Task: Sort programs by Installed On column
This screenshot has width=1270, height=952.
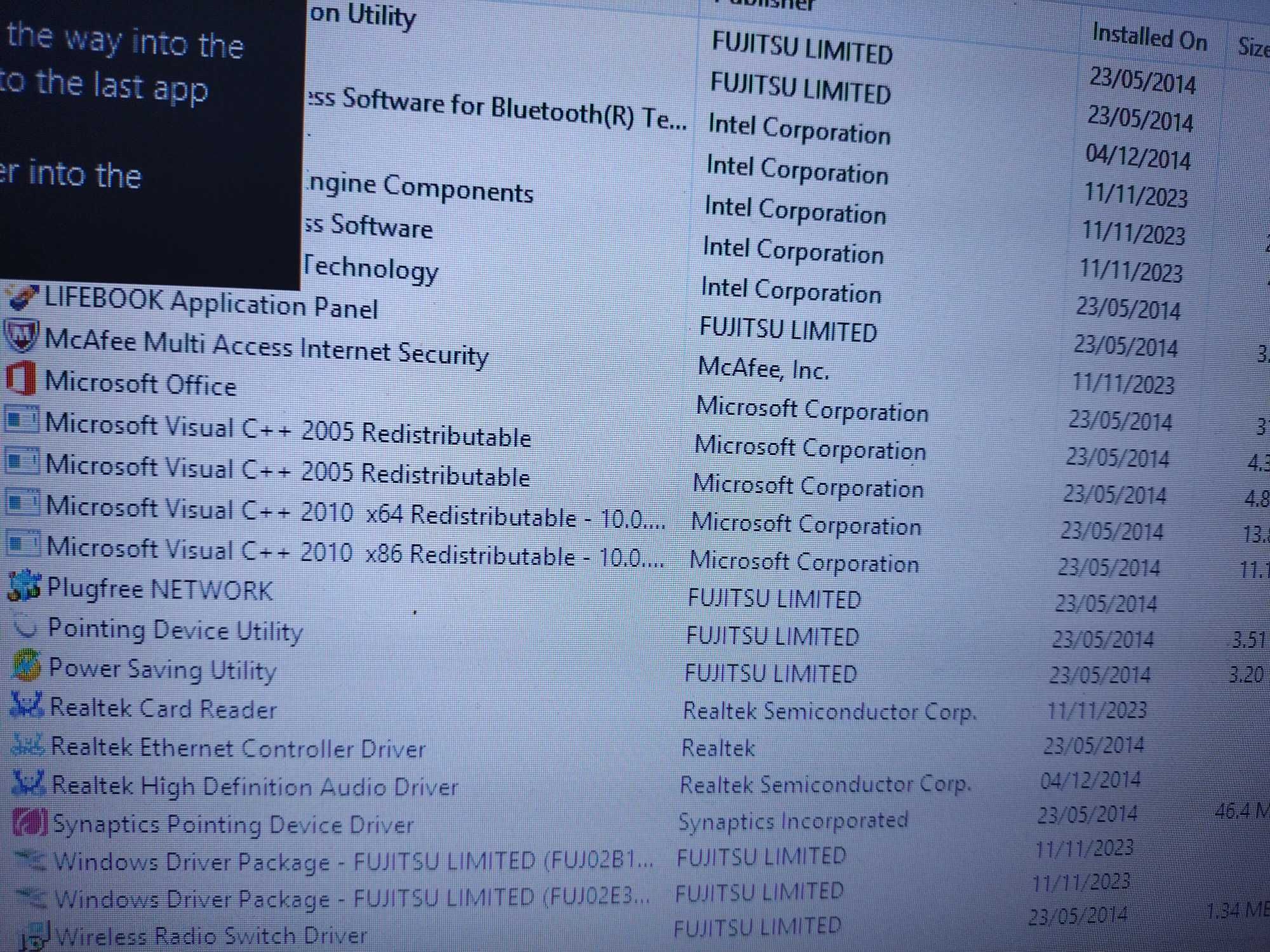Action: (x=1149, y=37)
